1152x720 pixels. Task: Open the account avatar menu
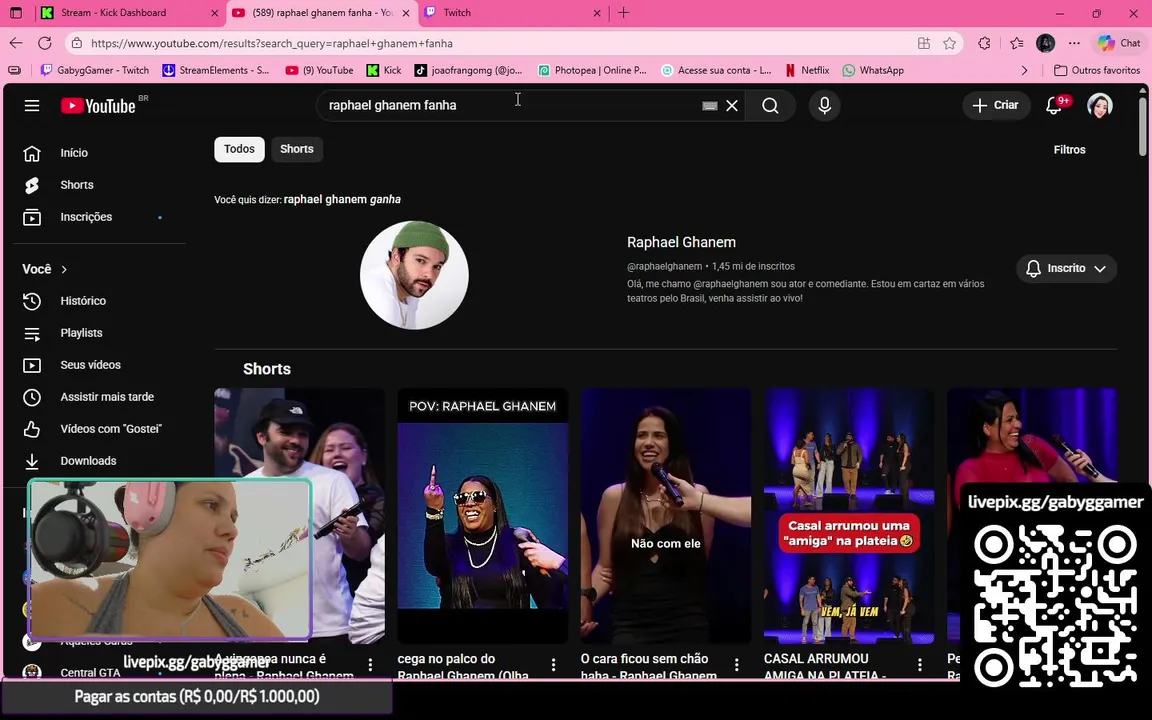tap(1100, 106)
